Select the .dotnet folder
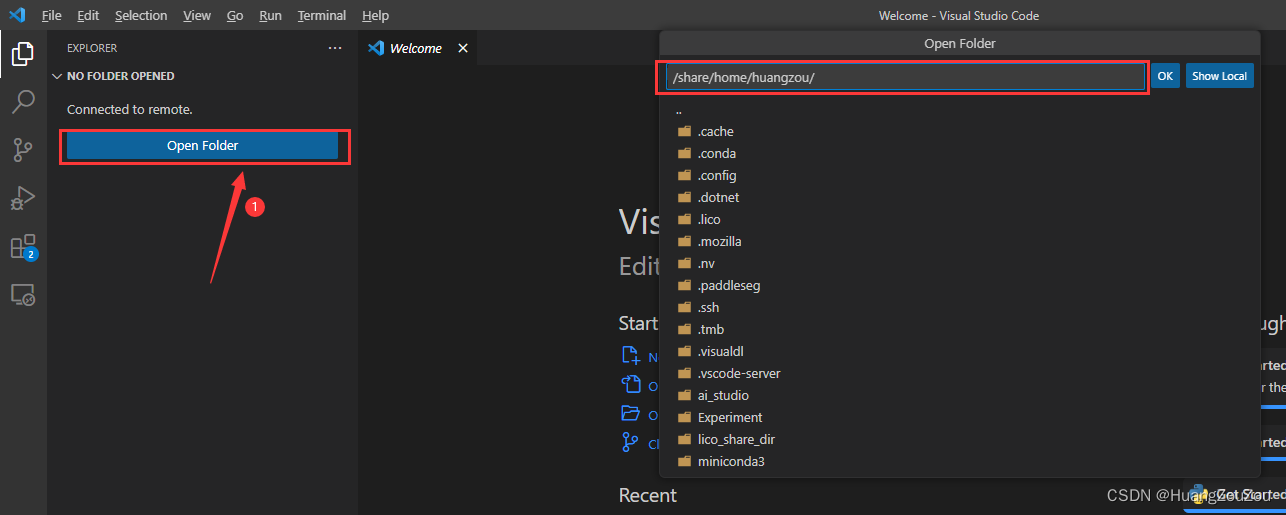 [x=959, y=198]
